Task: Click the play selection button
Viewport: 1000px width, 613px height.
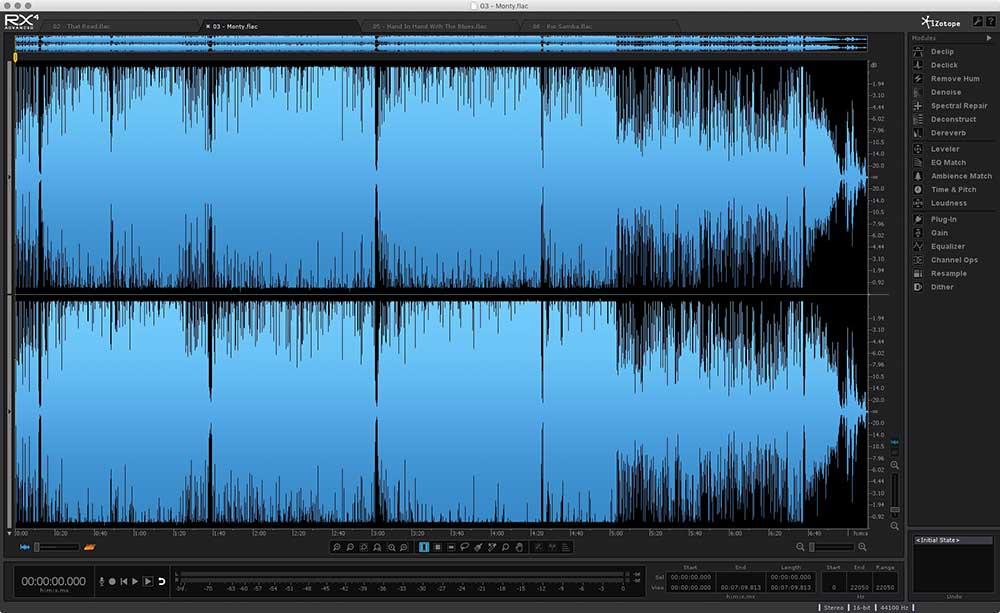Action: point(148,582)
